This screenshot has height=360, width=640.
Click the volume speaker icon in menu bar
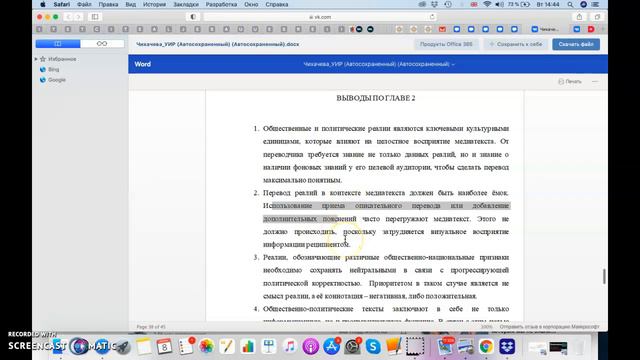pyautogui.click(x=499, y=4)
